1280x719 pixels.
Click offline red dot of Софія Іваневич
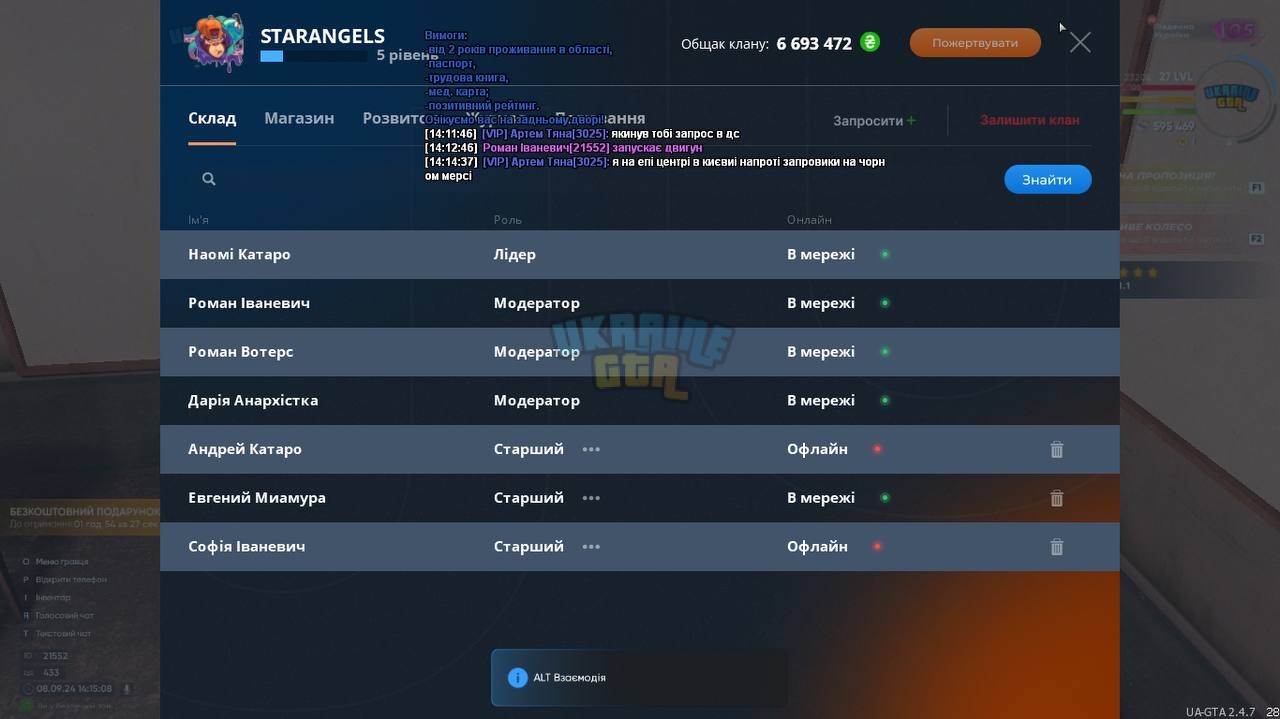[878, 546]
